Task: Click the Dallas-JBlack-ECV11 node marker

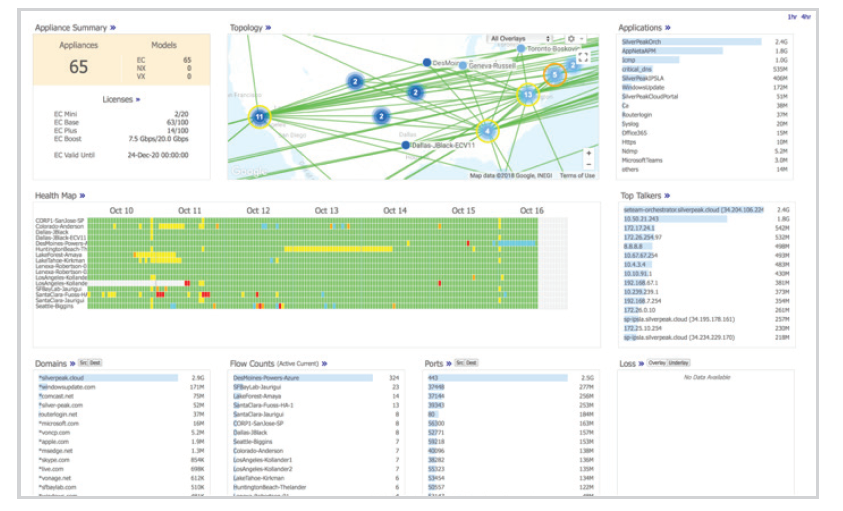Action: (x=406, y=145)
